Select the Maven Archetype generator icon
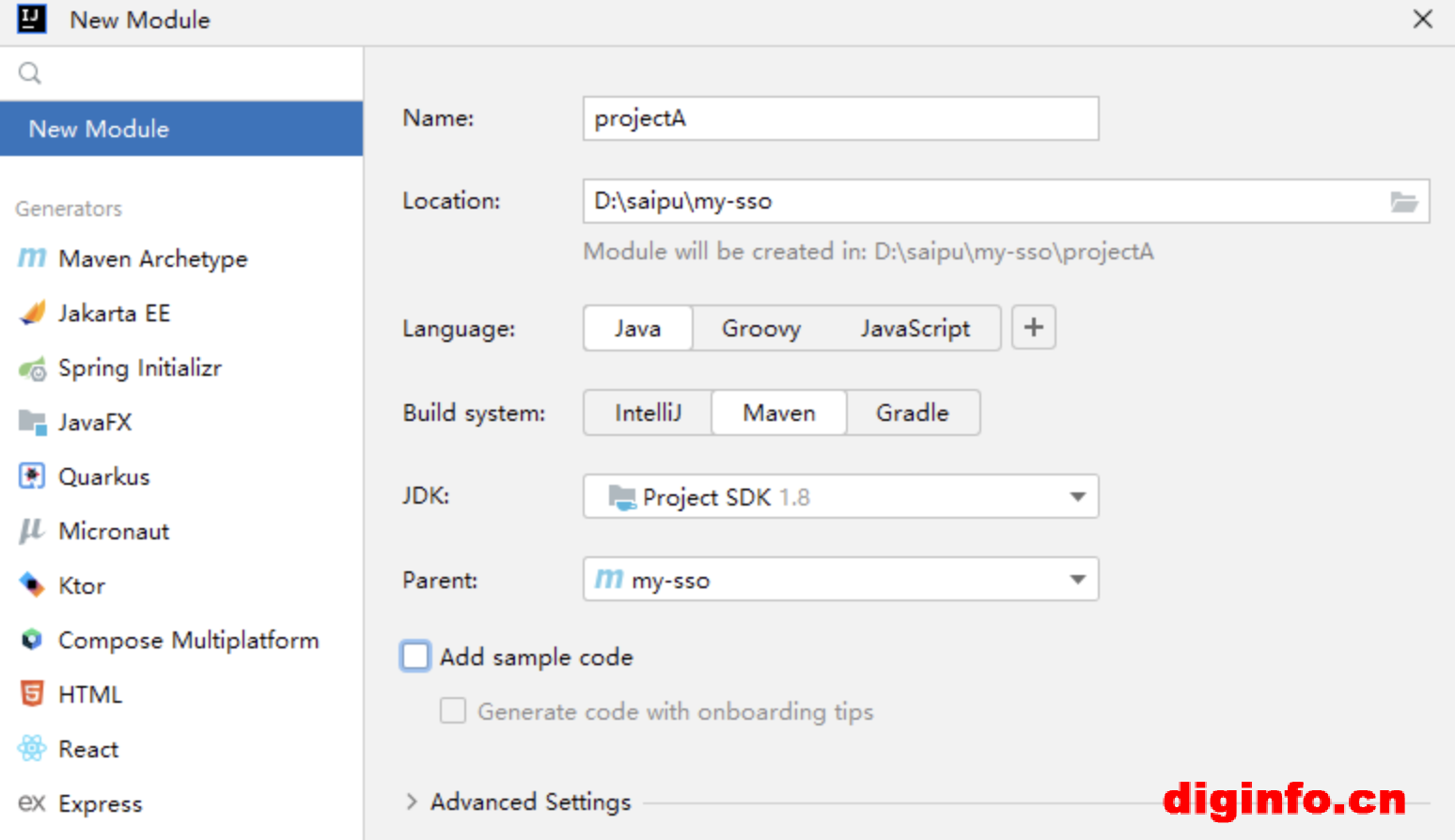The width and height of the screenshot is (1455, 840). [32, 258]
